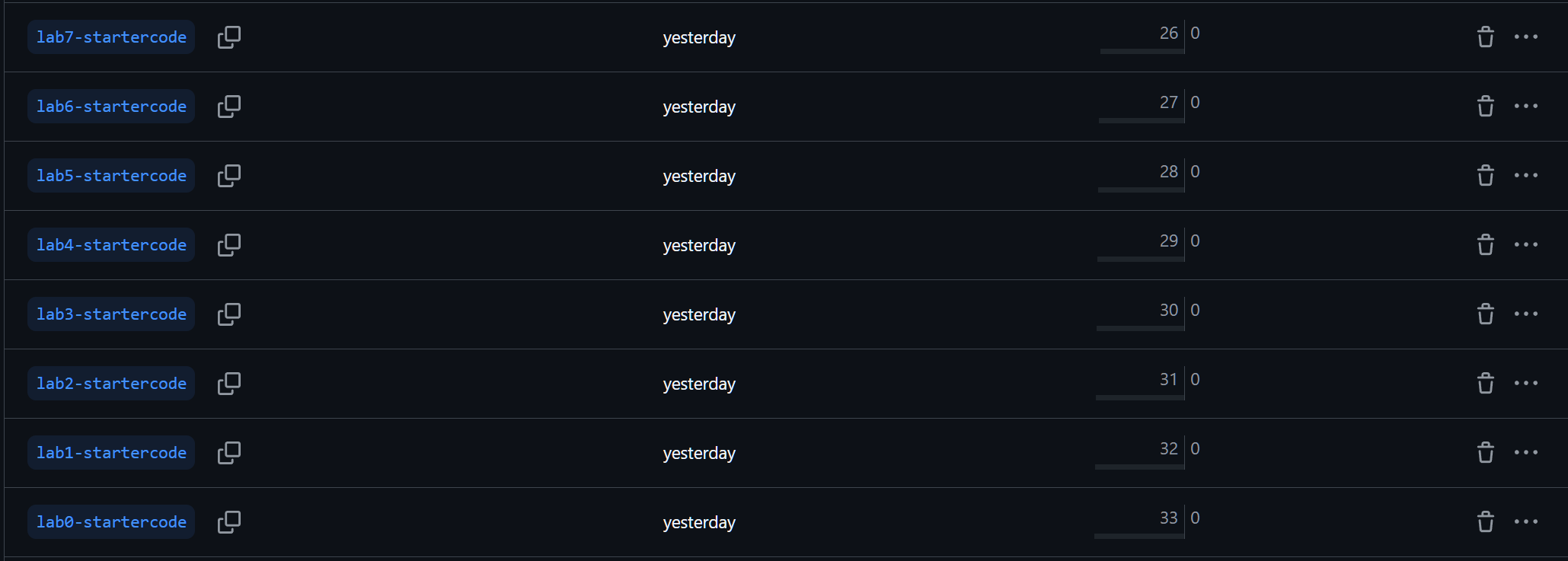Open more options menu for lab7-startercode

(x=1525, y=37)
